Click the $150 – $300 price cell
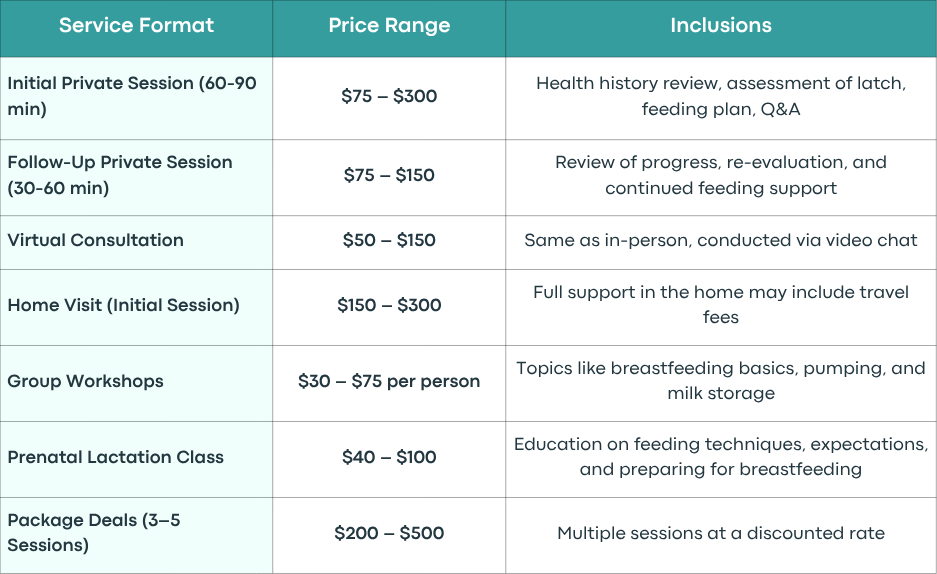 [389, 305]
